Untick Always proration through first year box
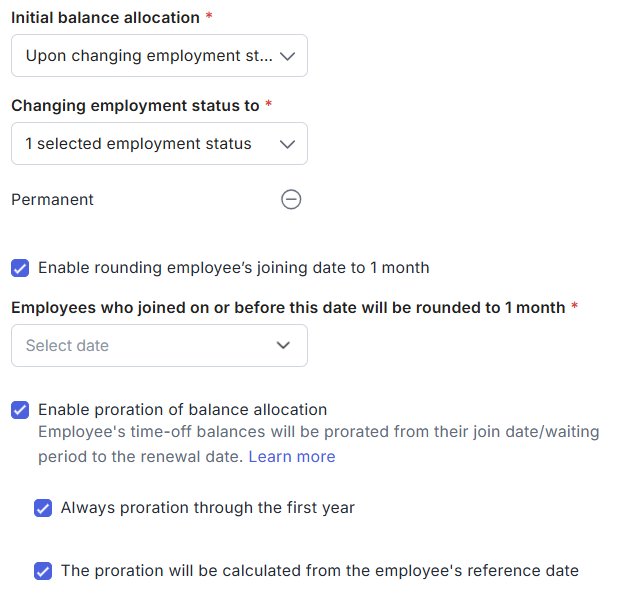Image resolution: width=641 pixels, height=599 pixels. 43,508
